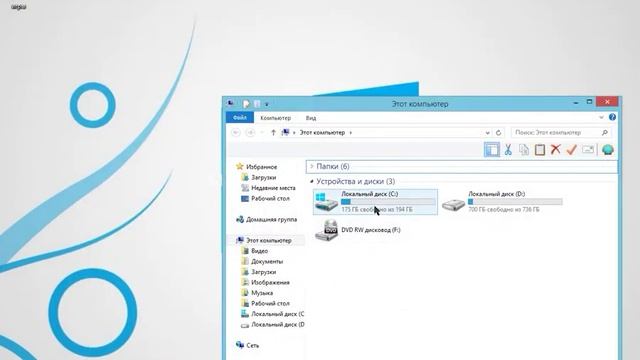This screenshot has width=640, height=360.
Task: Click the orange checkmark Properties icon
Action: coord(571,150)
